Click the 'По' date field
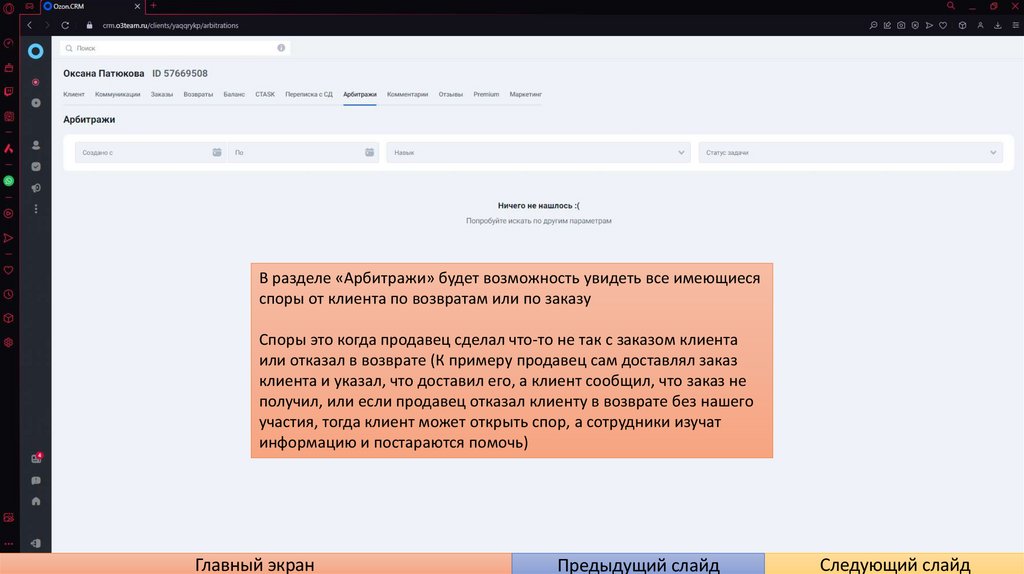This screenshot has height=574, width=1024. click(303, 152)
